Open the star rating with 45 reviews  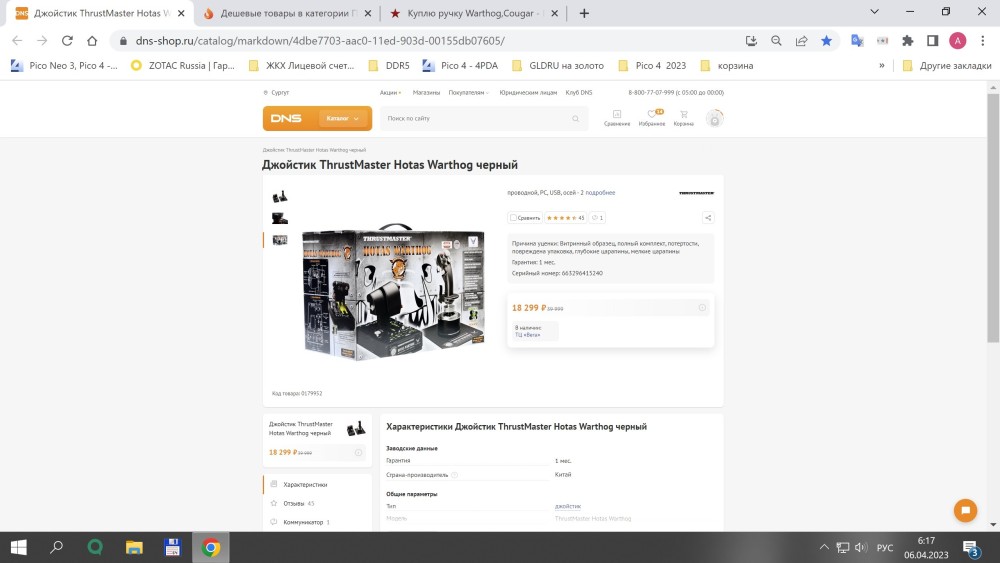[565, 218]
